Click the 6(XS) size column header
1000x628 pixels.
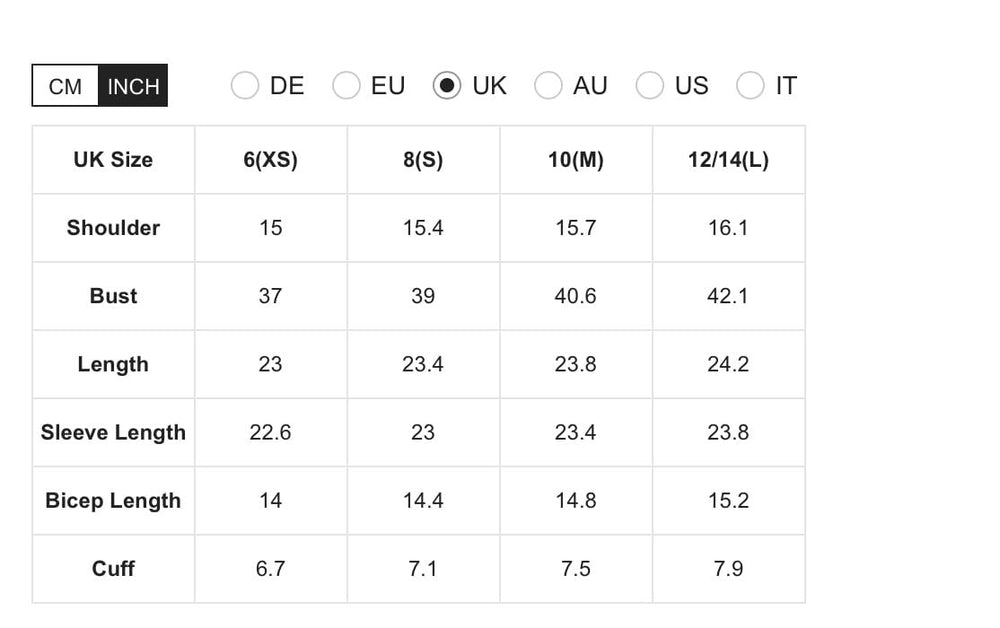coord(271,160)
